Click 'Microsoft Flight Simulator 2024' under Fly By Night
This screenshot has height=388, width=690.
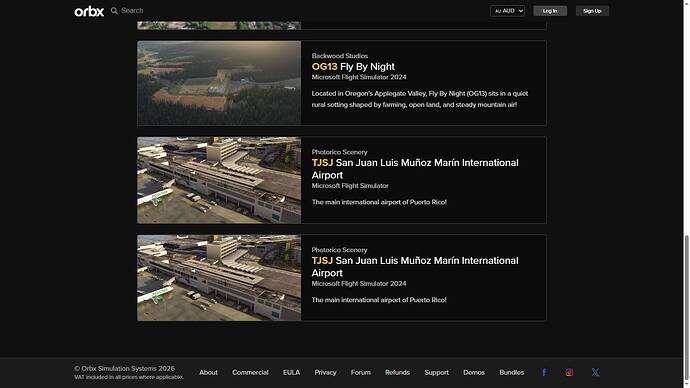click(359, 77)
